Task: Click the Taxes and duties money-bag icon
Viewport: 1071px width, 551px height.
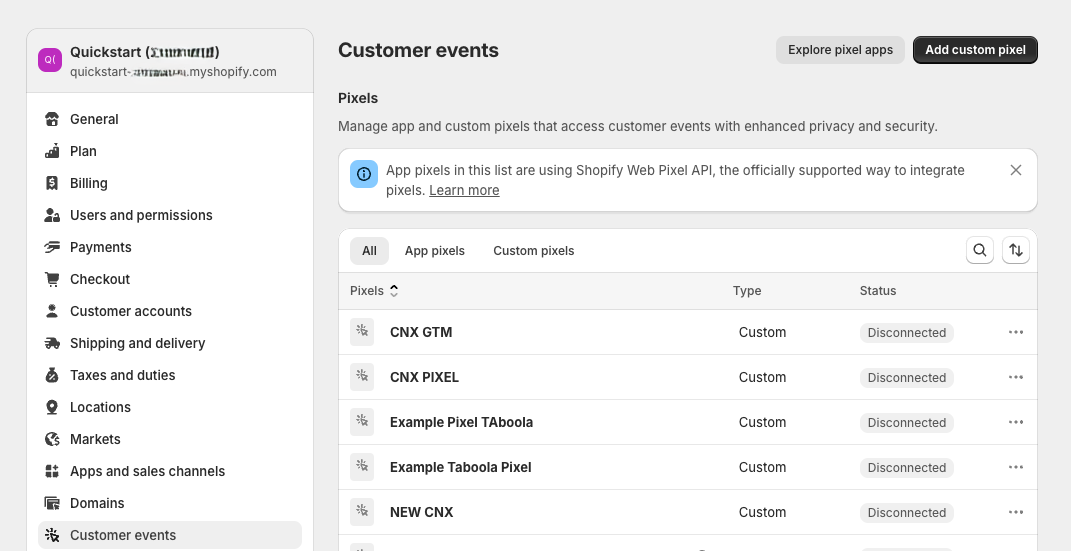Action: [52, 376]
